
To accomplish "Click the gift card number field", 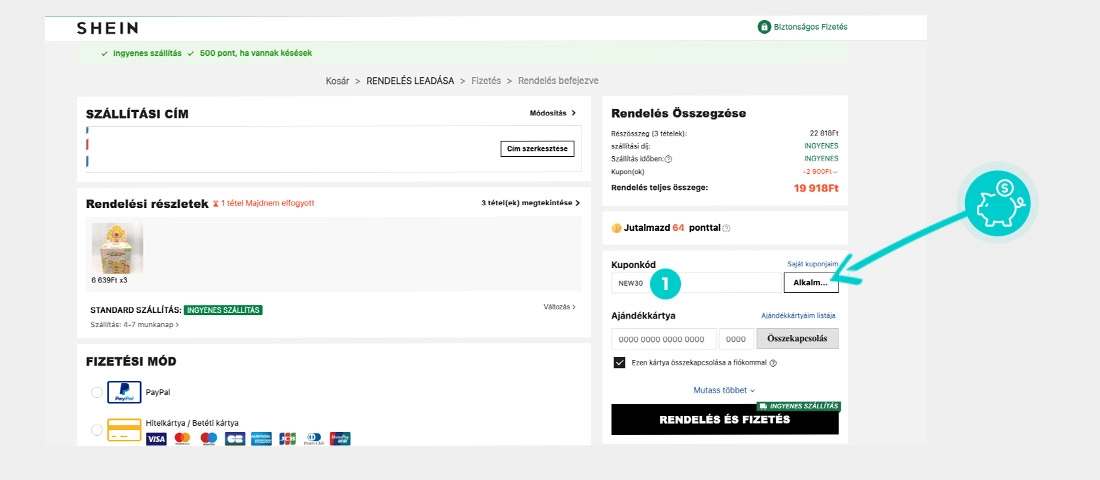I will (664, 338).
